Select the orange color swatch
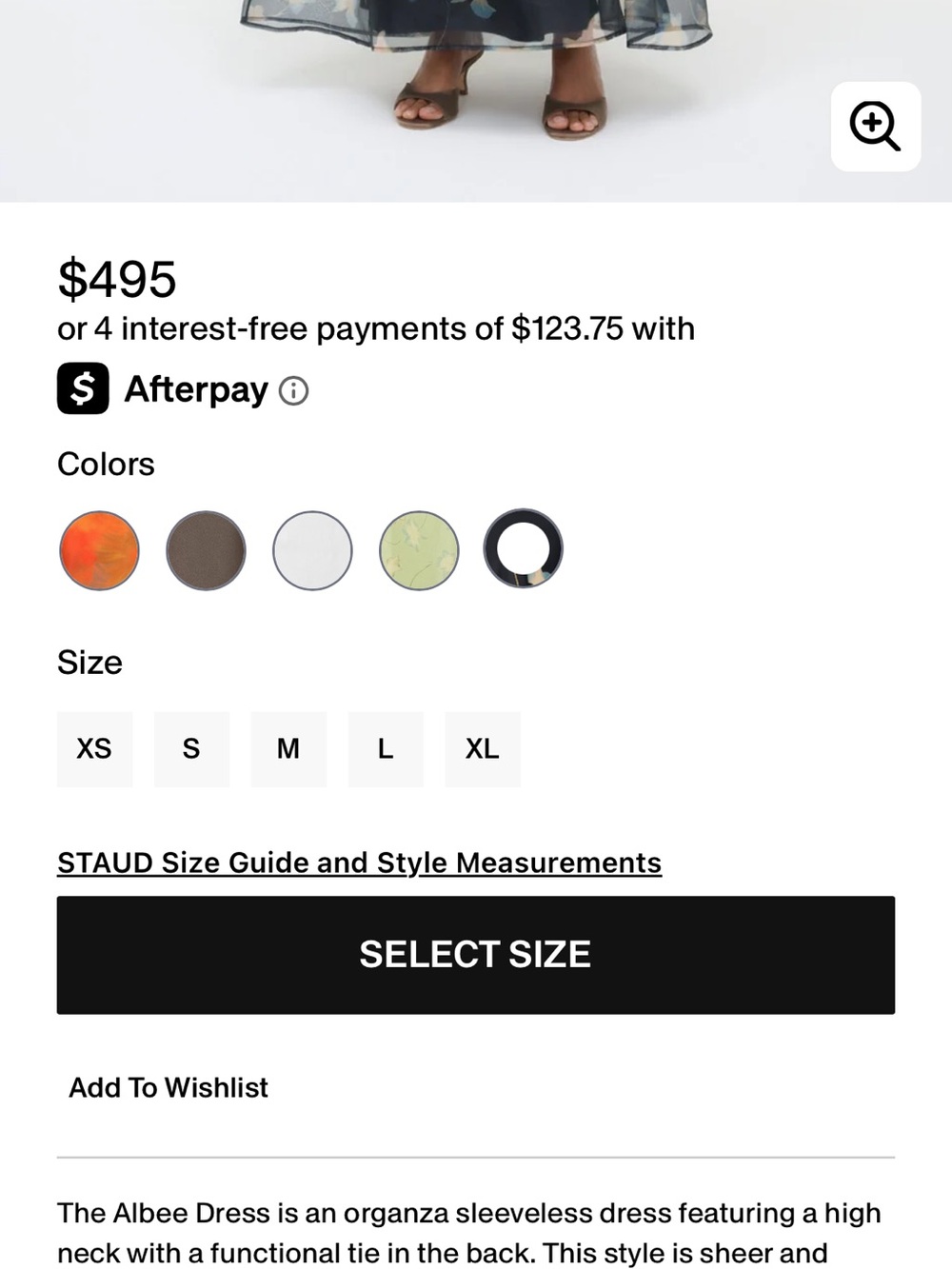 tap(99, 550)
